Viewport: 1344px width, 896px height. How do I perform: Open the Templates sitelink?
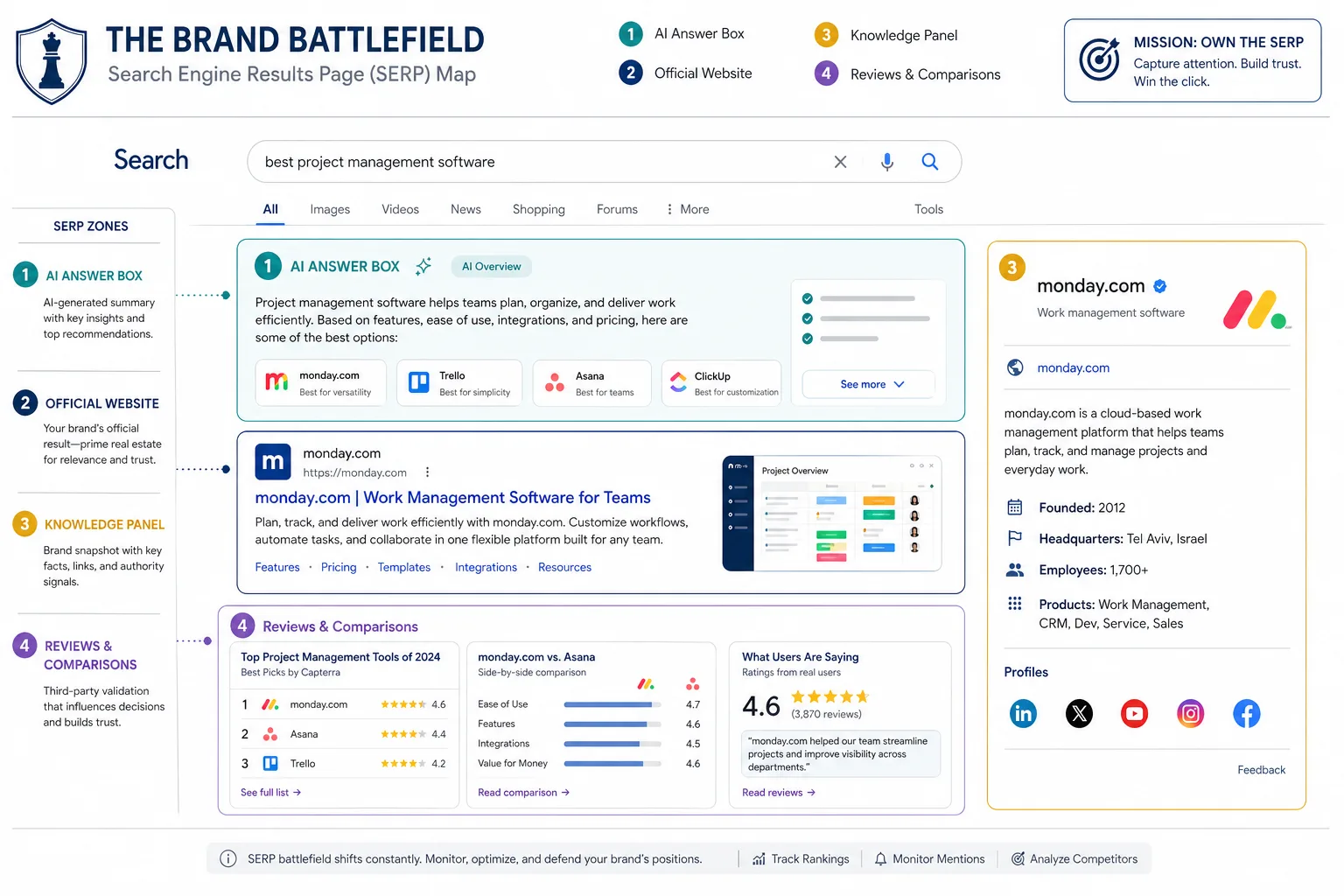click(404, 567)
